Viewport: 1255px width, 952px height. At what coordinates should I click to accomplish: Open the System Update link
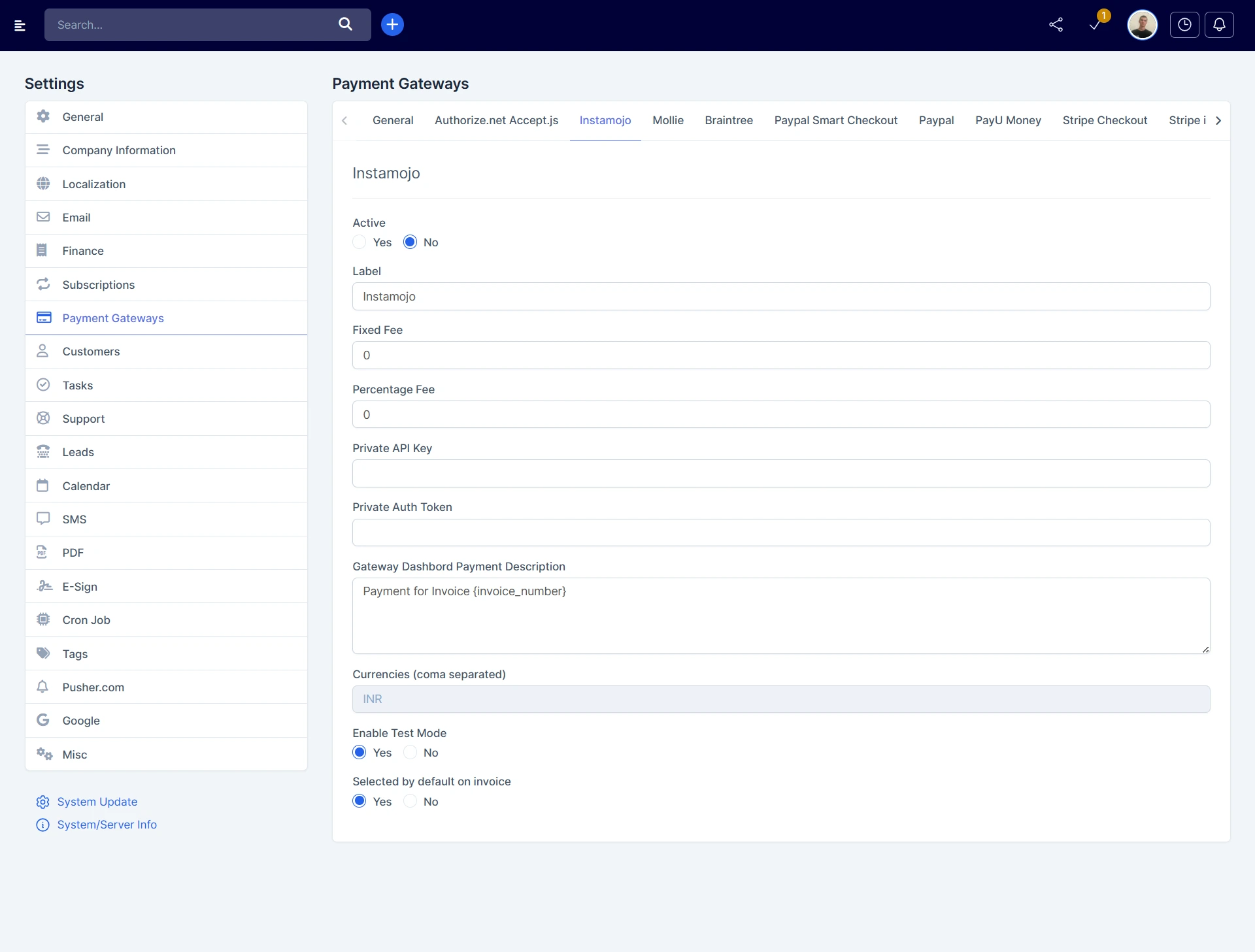tap(97, 802)
